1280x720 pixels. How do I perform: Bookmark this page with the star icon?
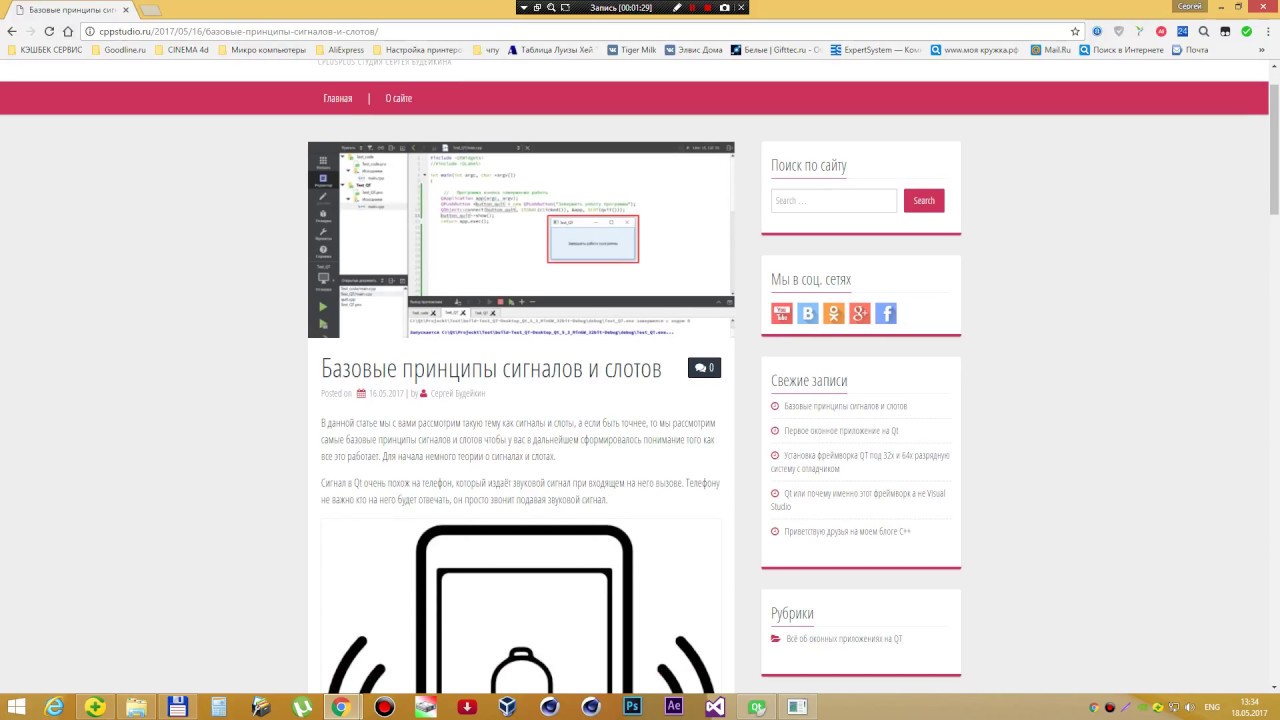pos(1075,31)
